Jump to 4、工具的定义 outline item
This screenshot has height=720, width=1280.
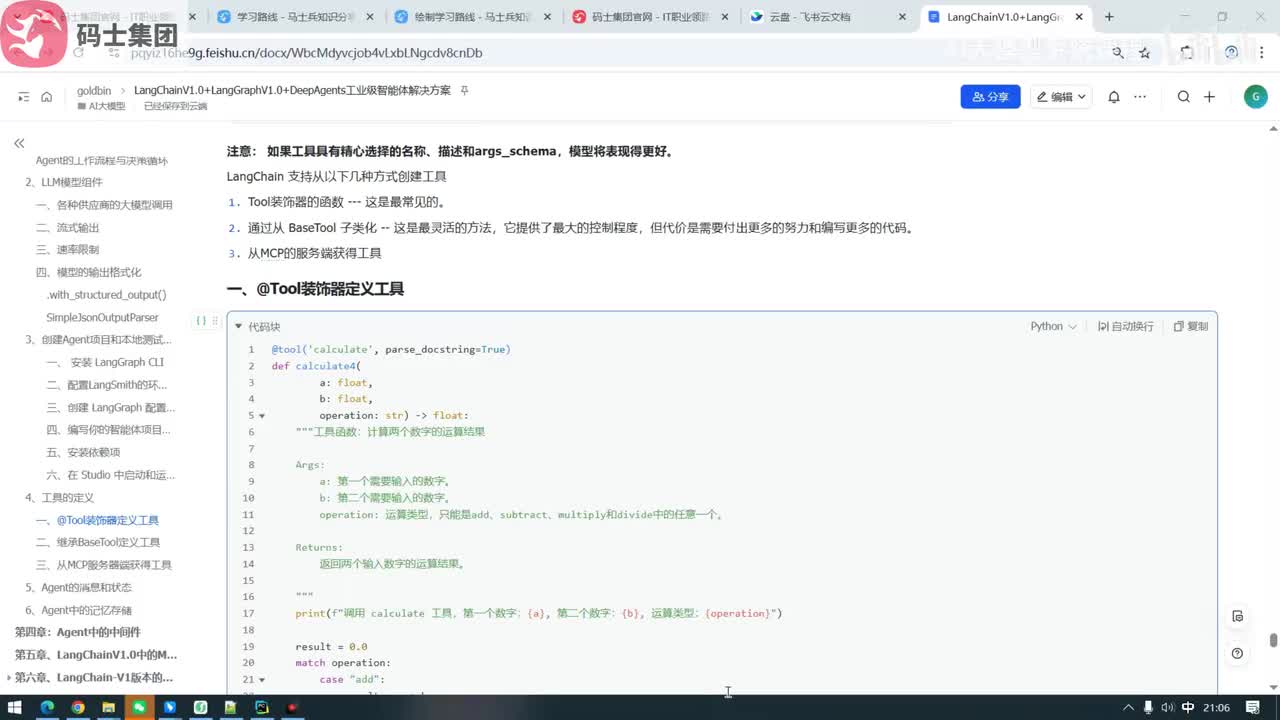(x=60, y=497)
